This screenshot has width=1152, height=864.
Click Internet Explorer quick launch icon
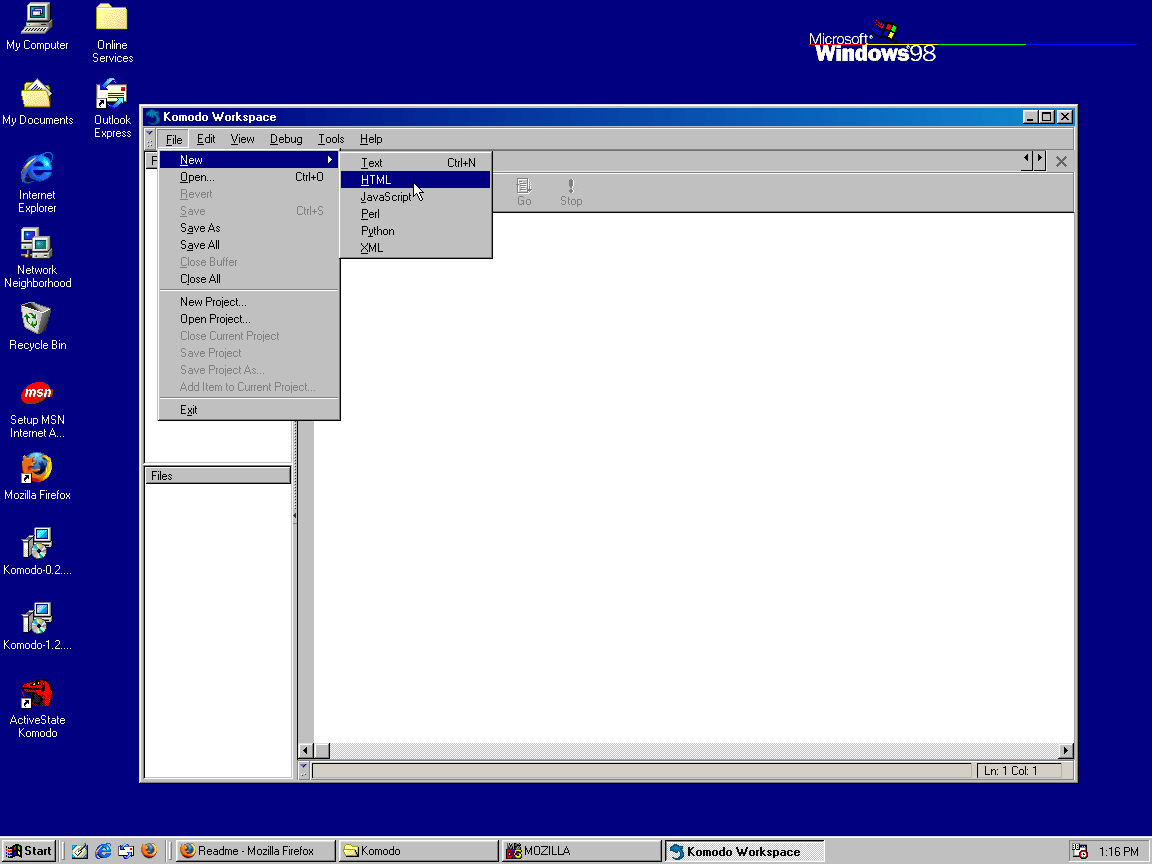pos(103,851)
